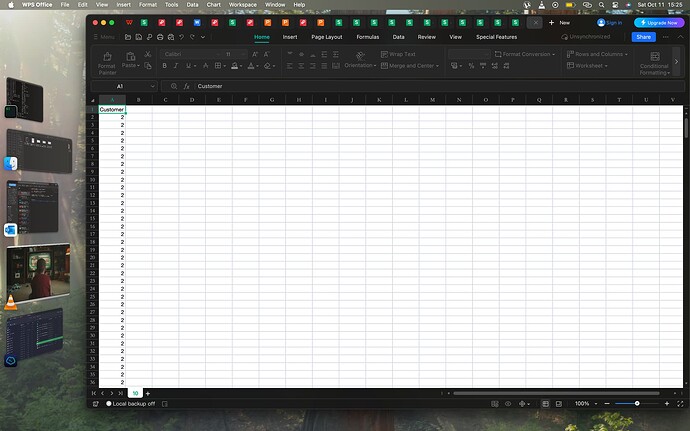Open the insert function (fx) dialog
Image resolution: width=690 pixels, height=431 pixels.
click(186, 86)
